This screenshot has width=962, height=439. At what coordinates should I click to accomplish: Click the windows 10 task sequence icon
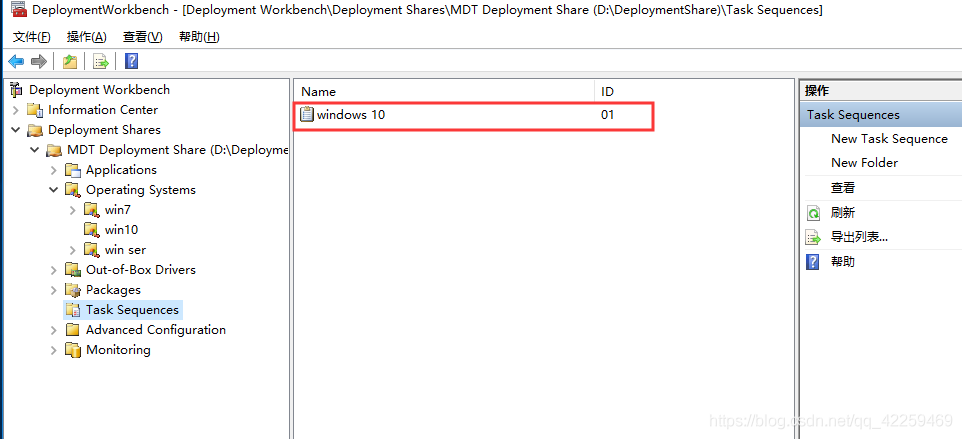pyautogui.click(x=307, y=115)
